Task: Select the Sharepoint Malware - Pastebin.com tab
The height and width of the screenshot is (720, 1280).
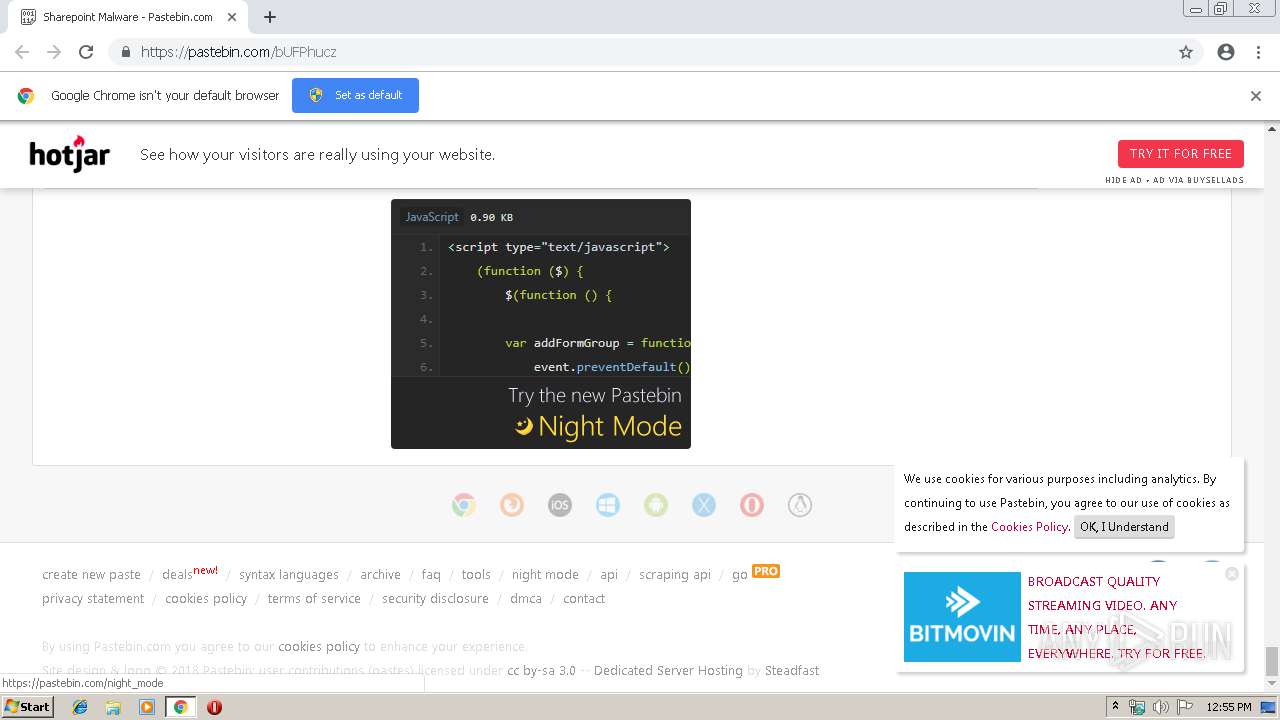Action: [x=128, y=17]
